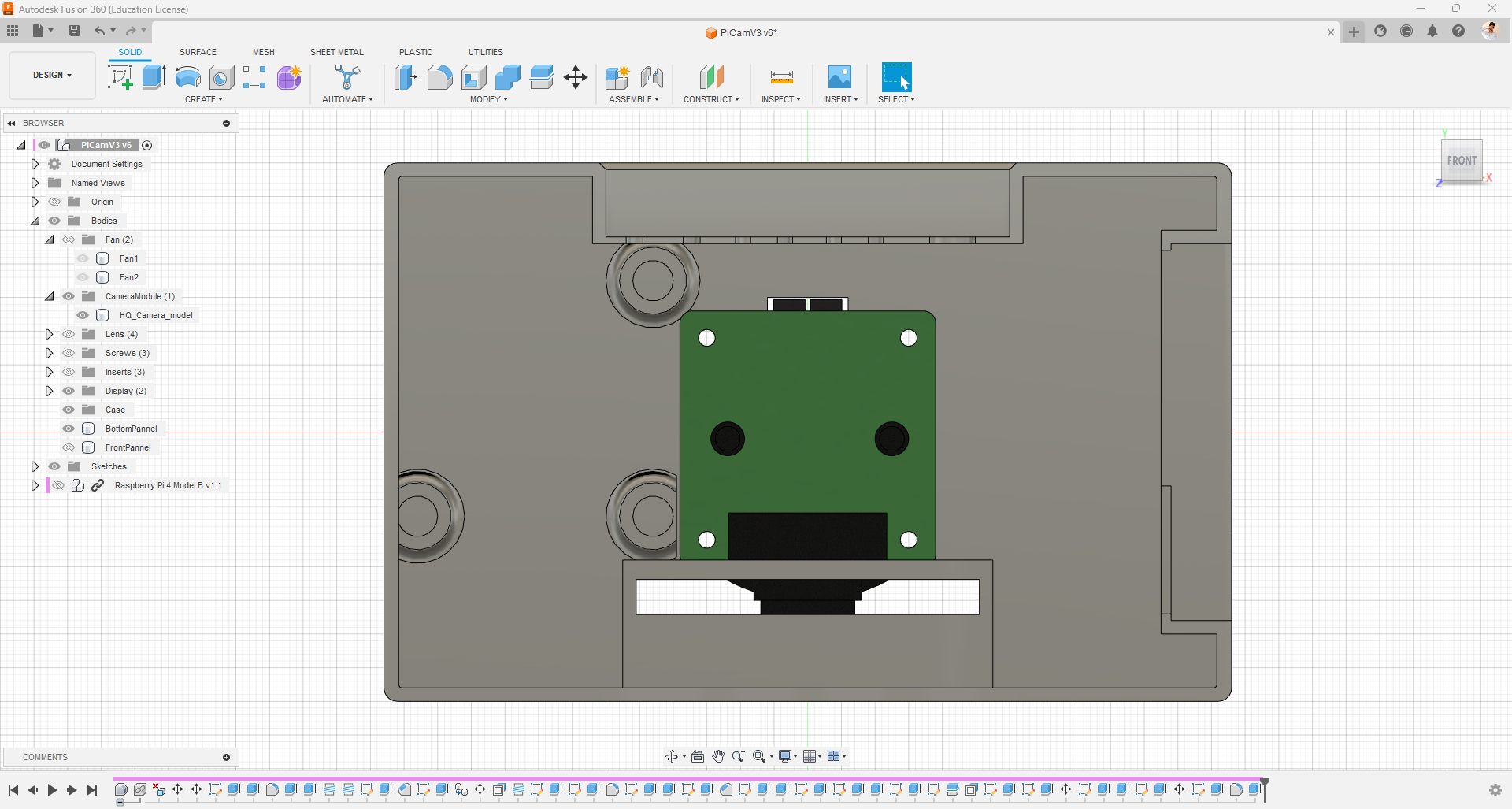
Task: Click the Fillet tool icon
Action: click(439, 77)
